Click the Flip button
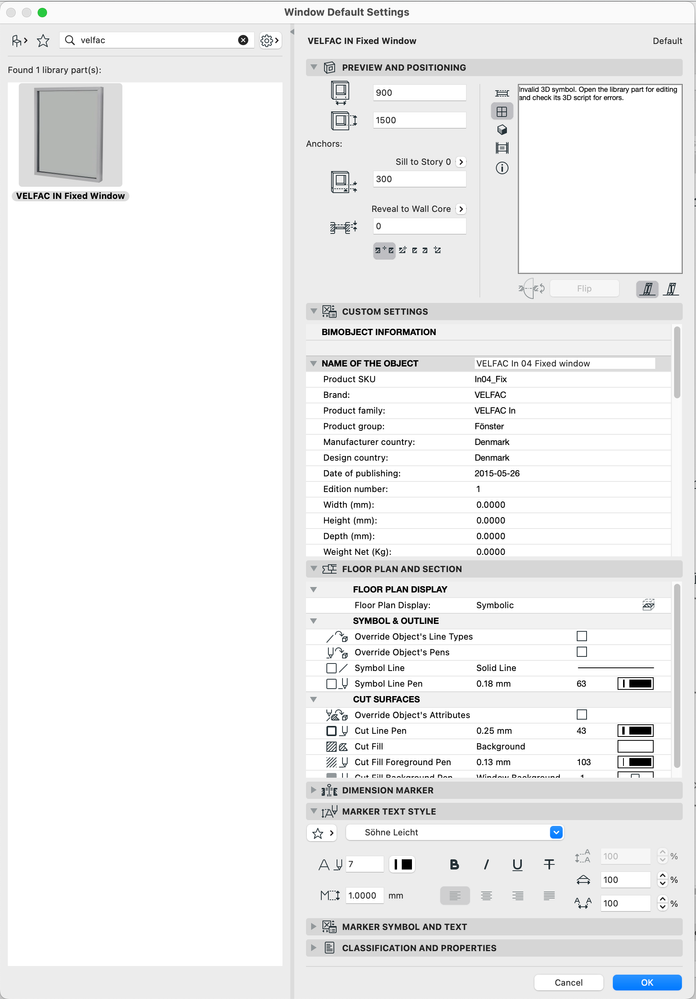Image resolution: width=696 pixels, height=999 pixels. click(x=584, y=289)
